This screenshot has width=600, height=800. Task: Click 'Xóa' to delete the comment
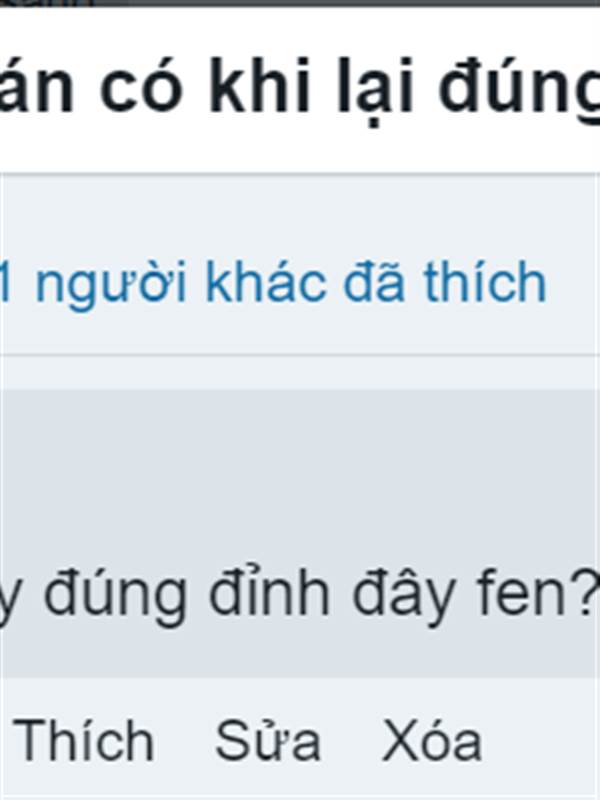[432, 741]
